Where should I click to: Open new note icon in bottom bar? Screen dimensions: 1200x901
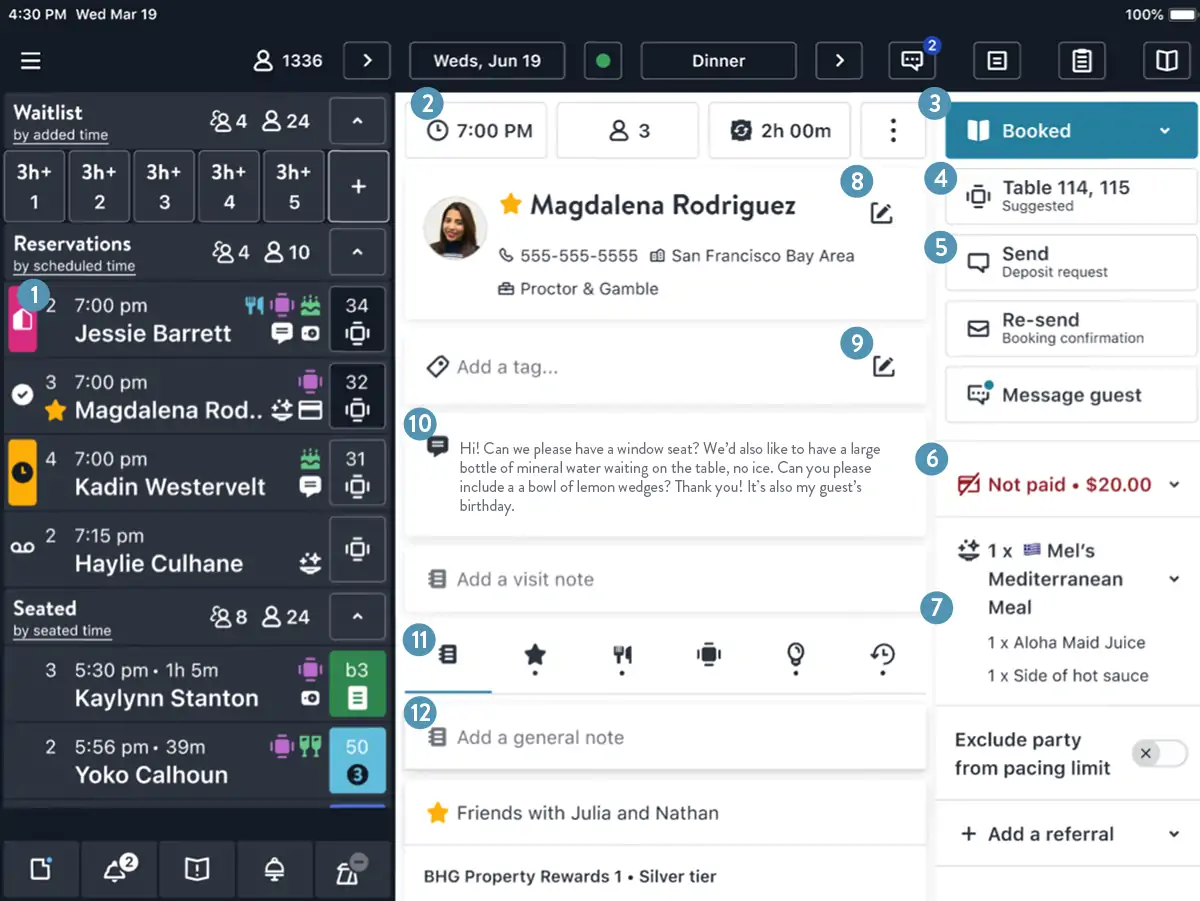[x=41, y=869]
